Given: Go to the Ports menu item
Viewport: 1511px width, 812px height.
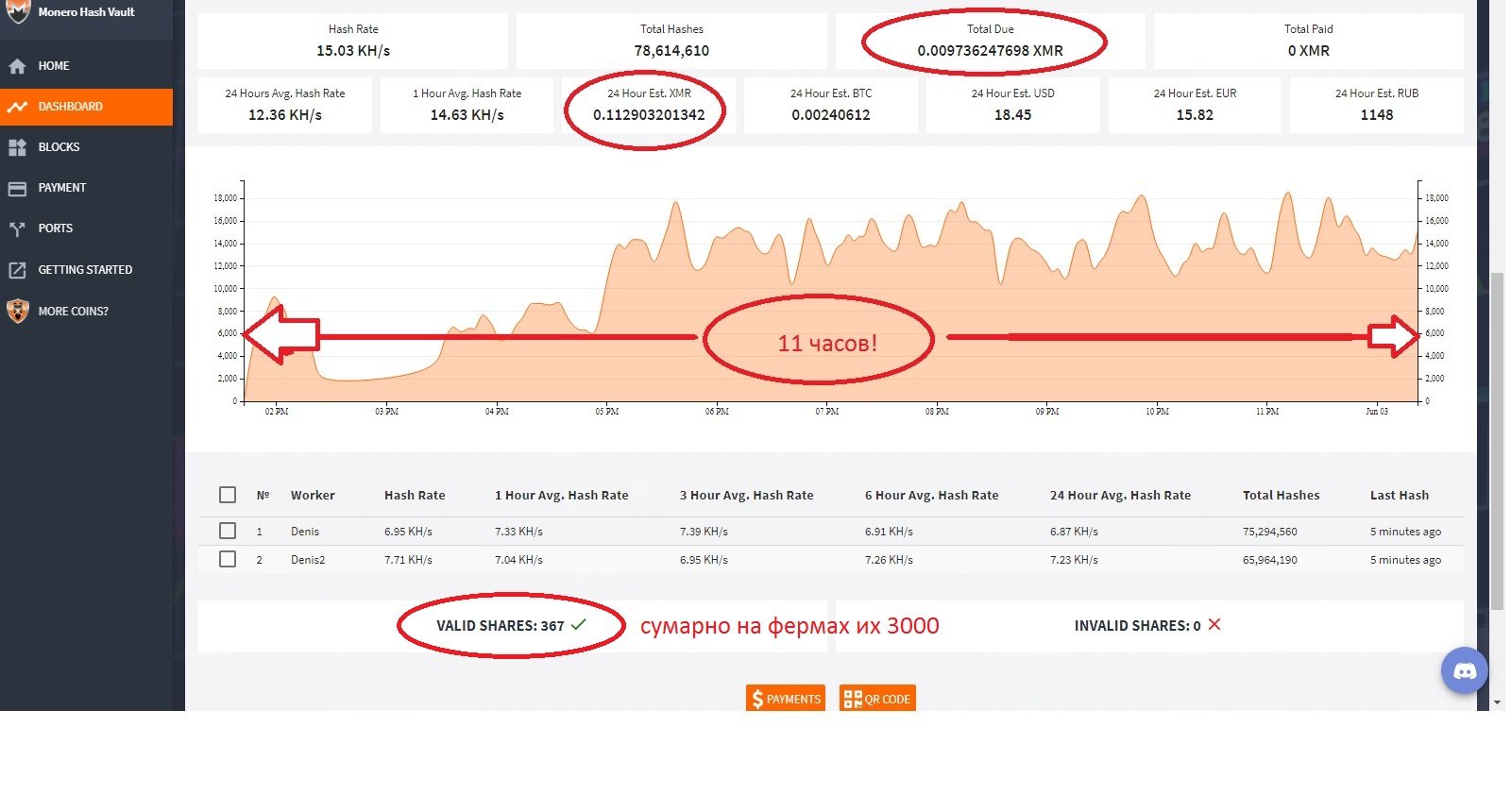Looking at the screenshot, I should (55, 228).
